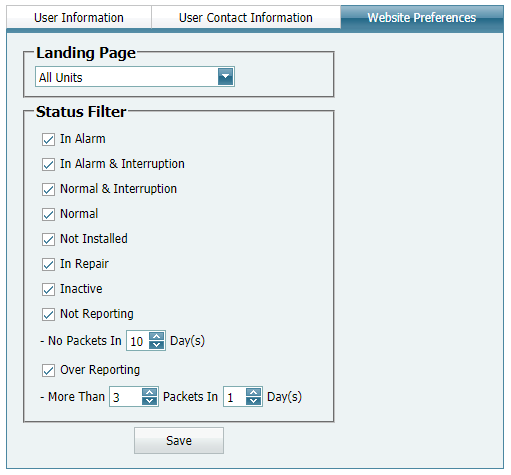Save the website preferences
The height and width of the screenshot is (475, 511).
pyautogui.click(x=179, y=440)
